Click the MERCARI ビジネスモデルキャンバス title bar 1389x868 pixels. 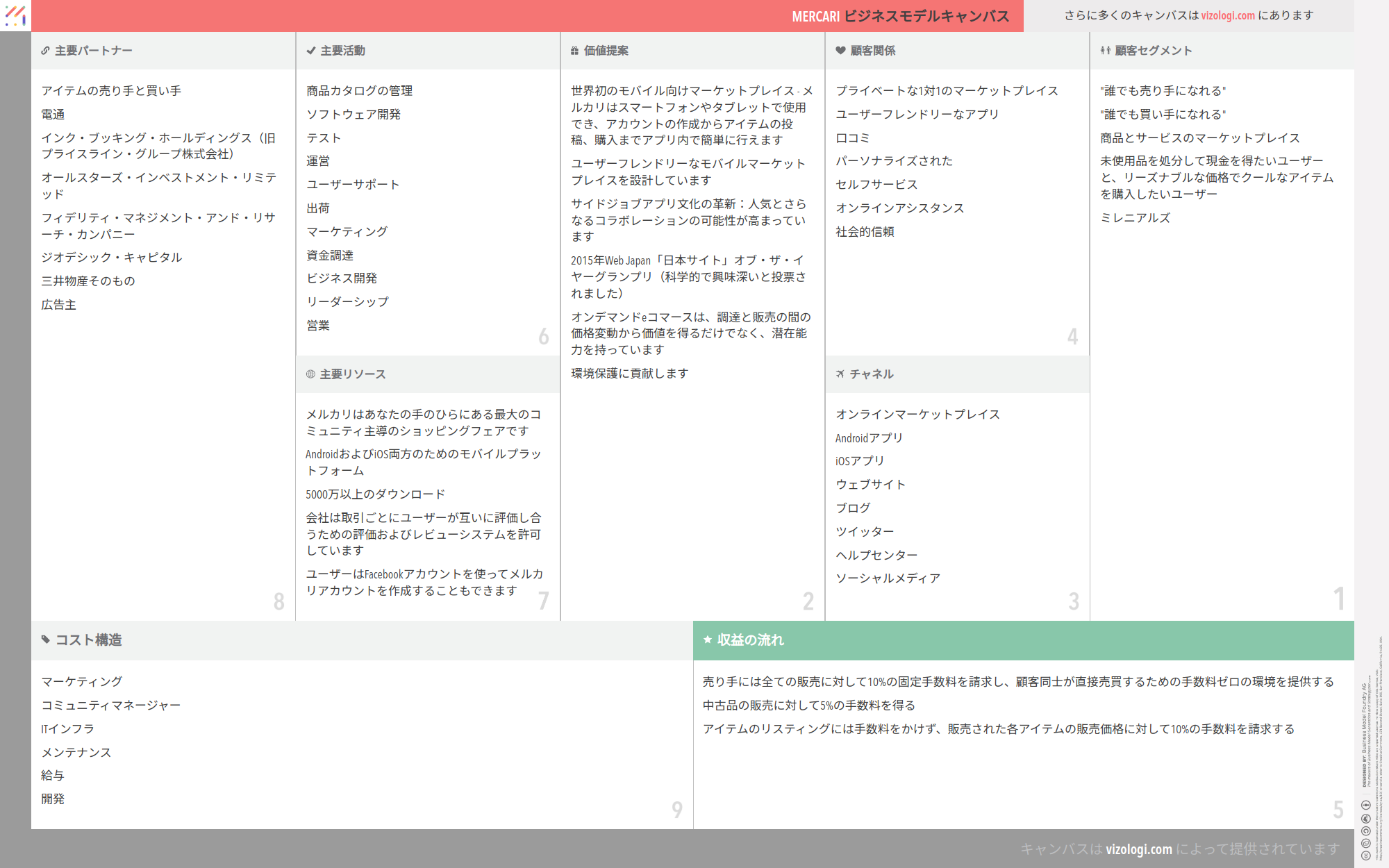tap(900, 16)
